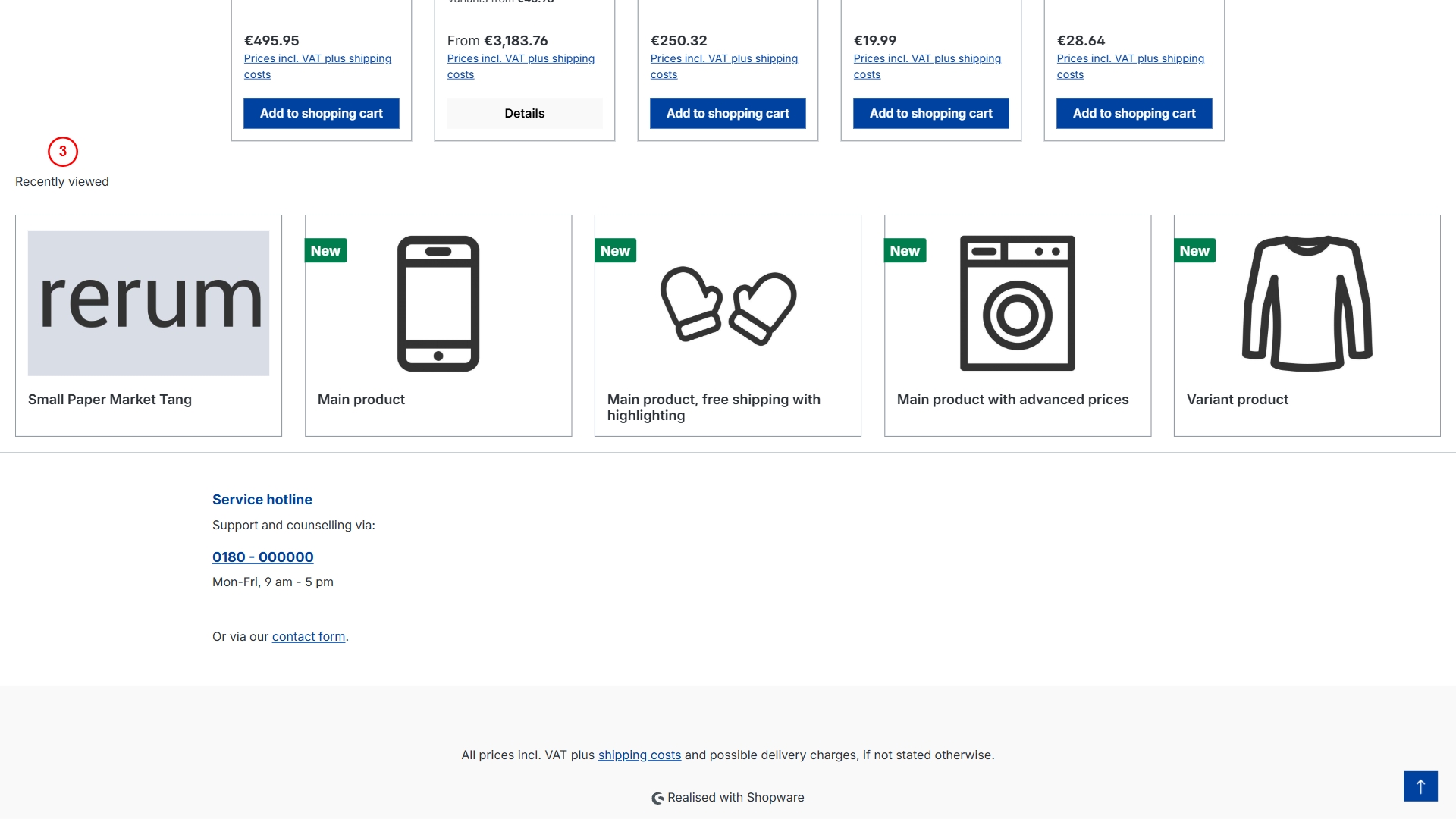1456x819 pixels.
Task: Open the contact form link
Action: pyautogui.click(x=309, y=637)
